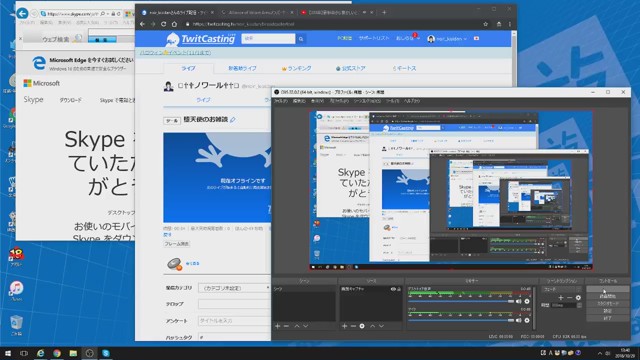Click the TwitCasting logo in Chrome

(x=201, y=39)
